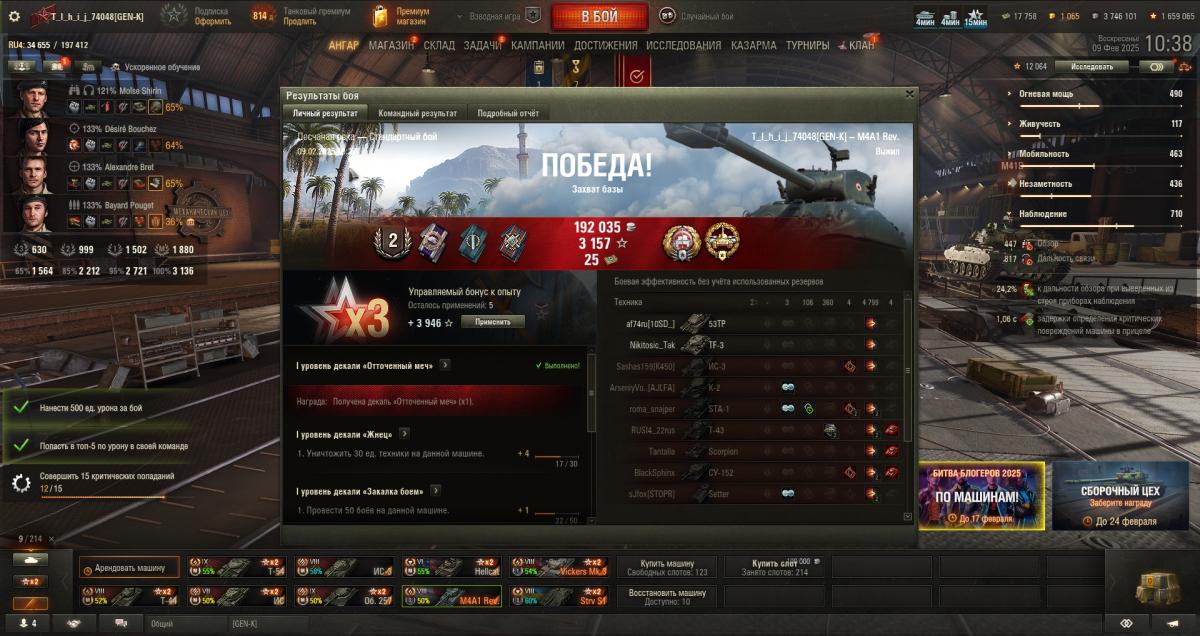
Task: Click the x2 bonus carousel filter icon
Action: coord(30,581)
